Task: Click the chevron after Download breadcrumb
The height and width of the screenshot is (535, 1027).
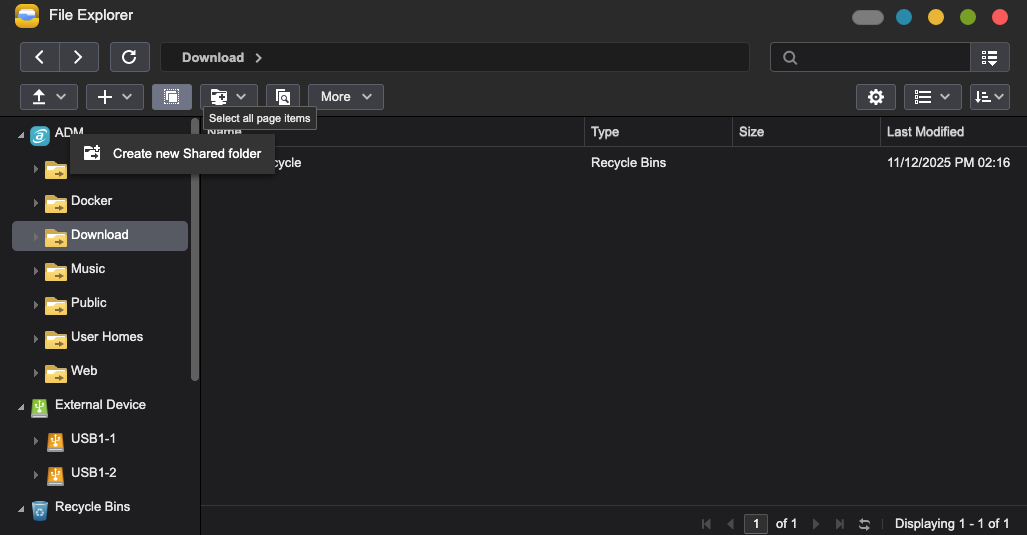Action: pyautogui.click(x=259, y=58)
